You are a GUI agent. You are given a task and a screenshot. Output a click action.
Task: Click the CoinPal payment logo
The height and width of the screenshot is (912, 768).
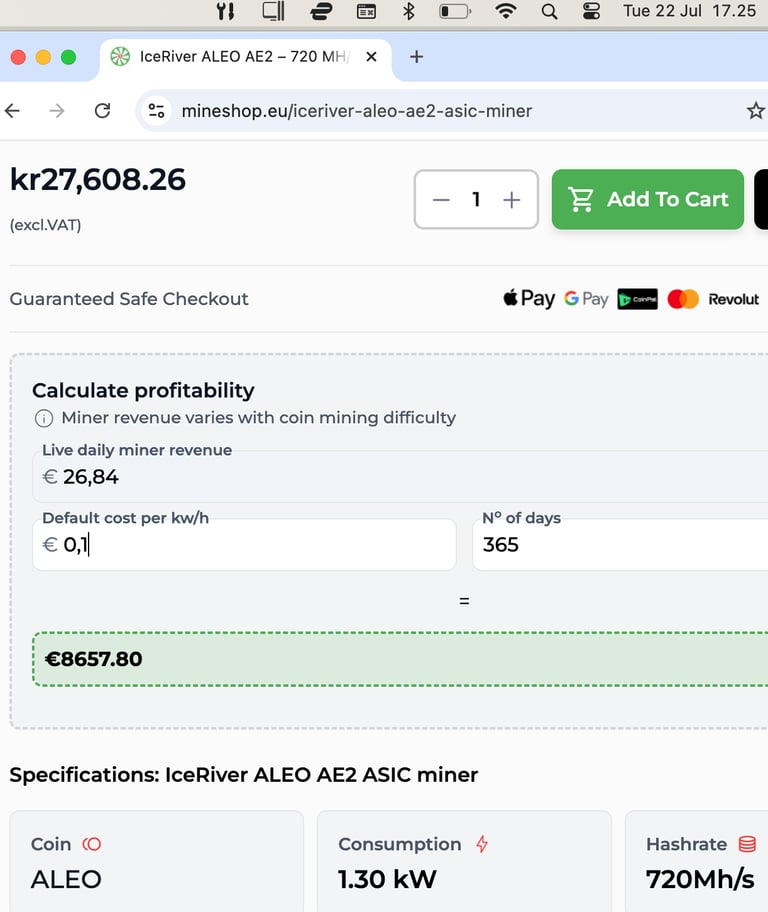pyautogui.click(x=637, y=299)
